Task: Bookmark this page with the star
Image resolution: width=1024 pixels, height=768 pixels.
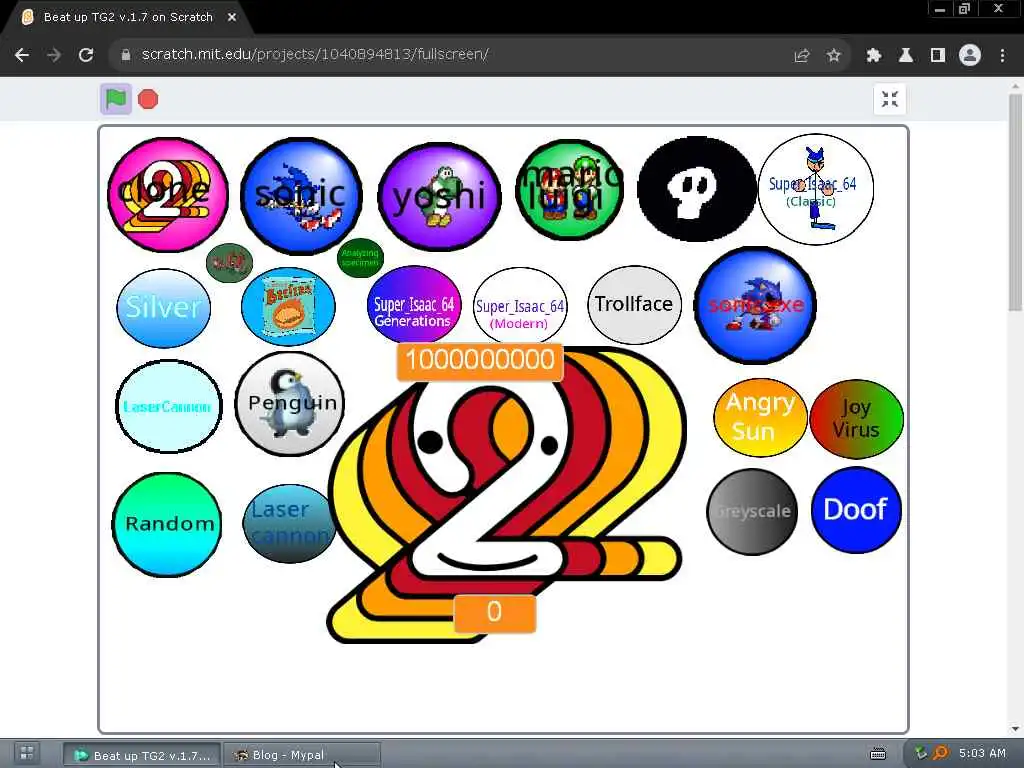Action: point(834,56)
